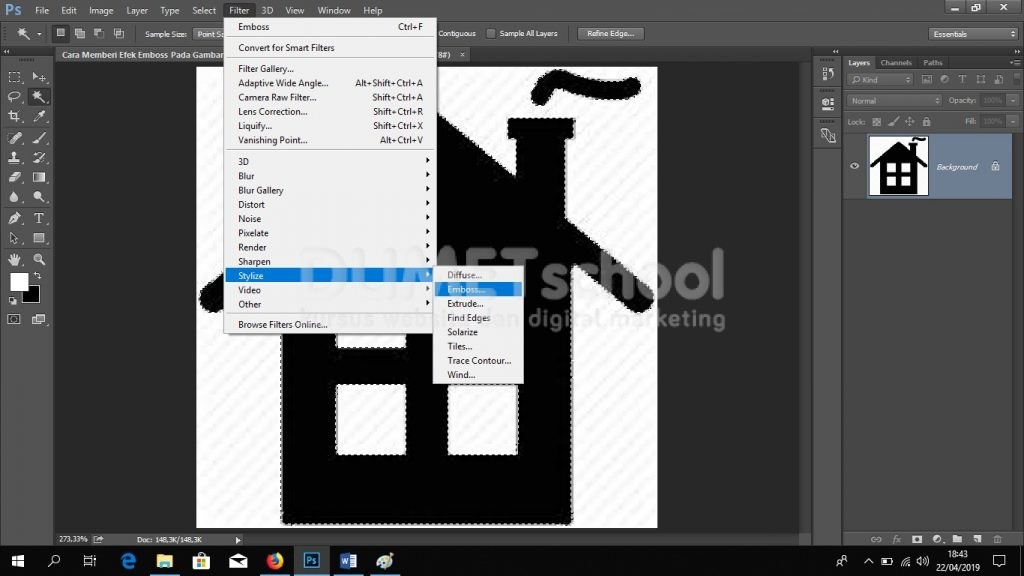This screenshot has height=576, width=1024.
Task: Open the Layer menu
Action: (136, 10)
